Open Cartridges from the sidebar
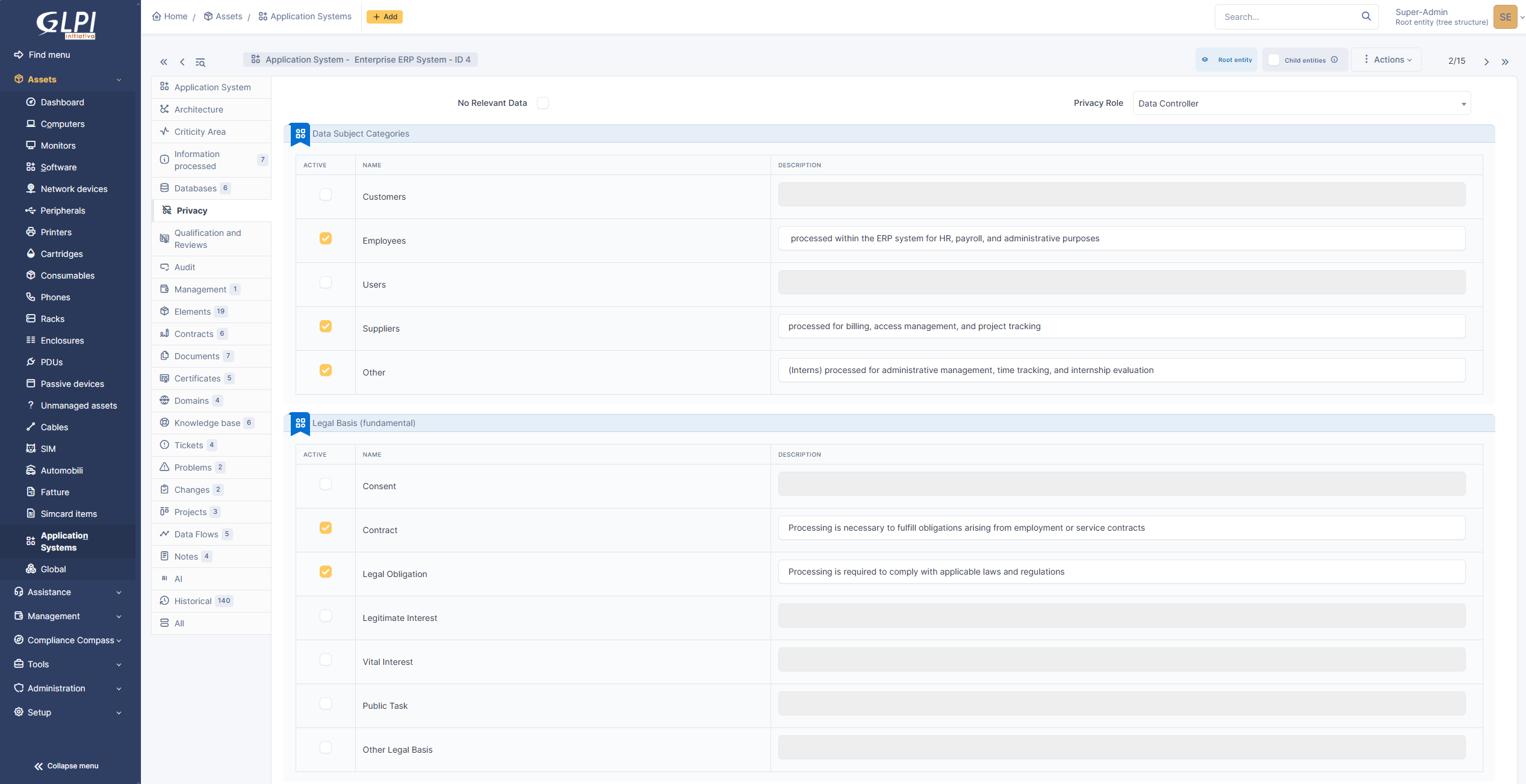This screenshot has height=784, width=1526. (x=61, y=254)
